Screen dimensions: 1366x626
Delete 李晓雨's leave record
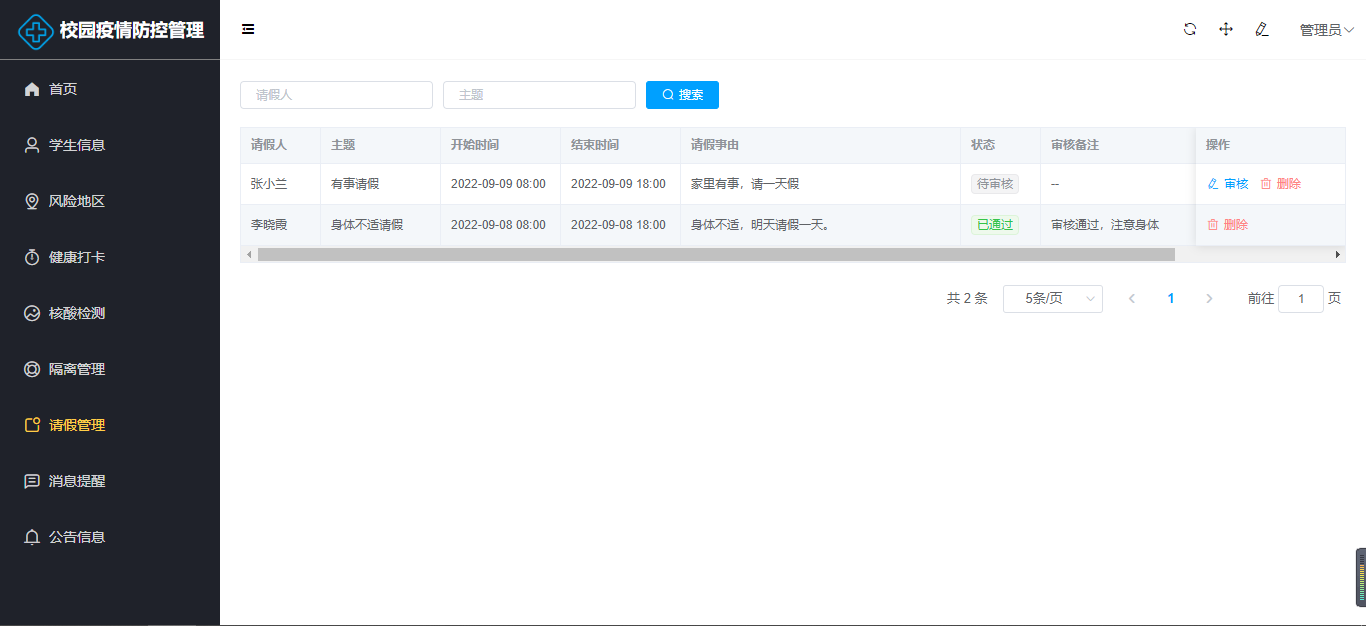[x=1228, y=225]
